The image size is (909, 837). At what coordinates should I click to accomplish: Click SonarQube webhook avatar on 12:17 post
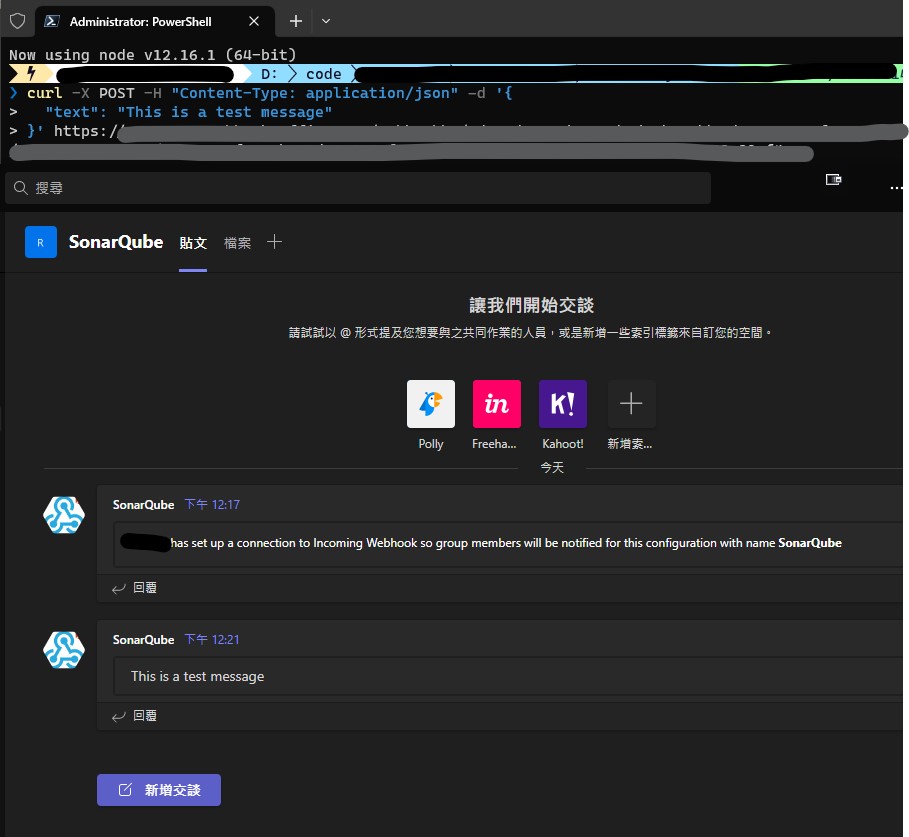click(64, 515)
